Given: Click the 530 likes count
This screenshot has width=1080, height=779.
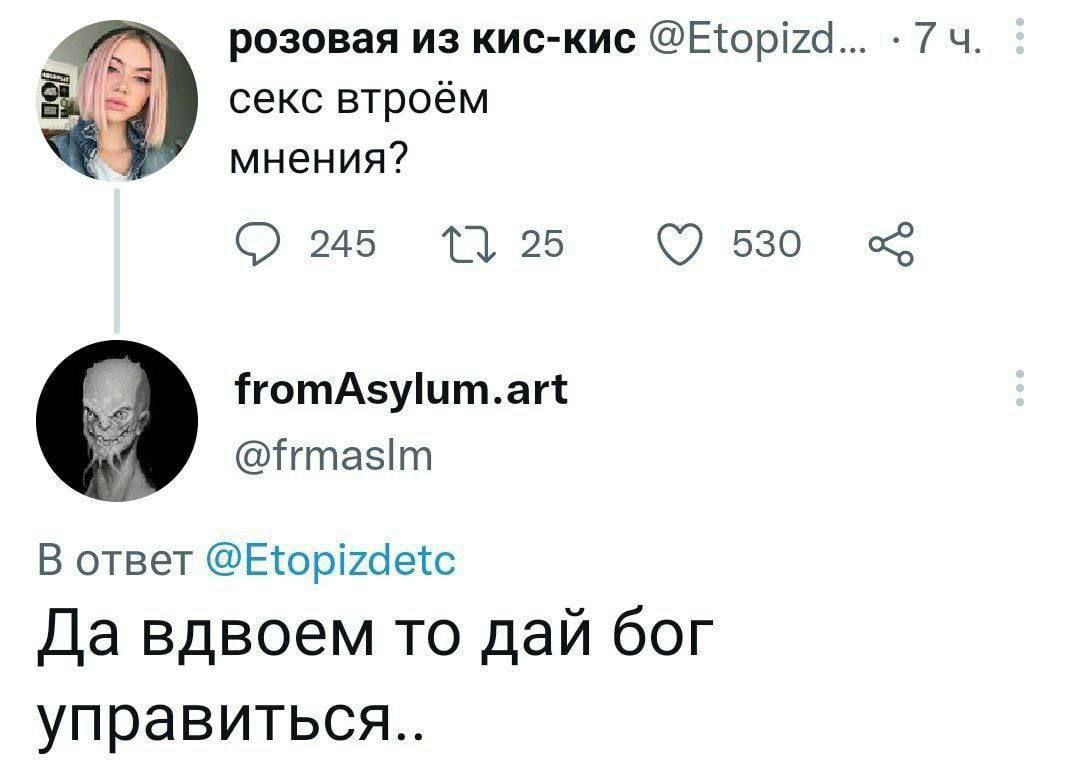Looking at the screenshot, I should 768,243.
